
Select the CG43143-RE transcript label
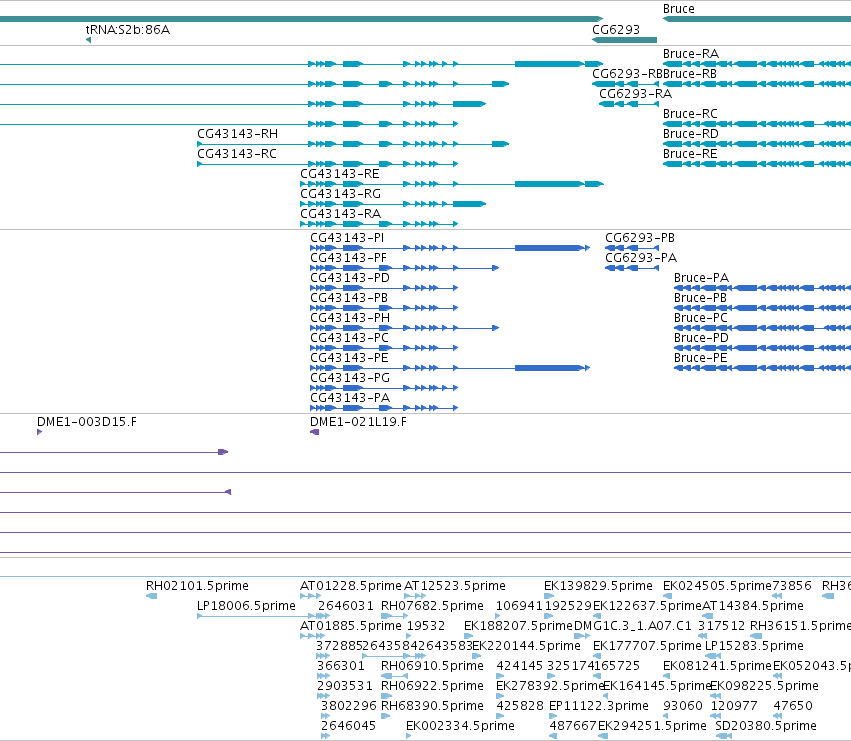pyautogui.click(x=340, y=174)
